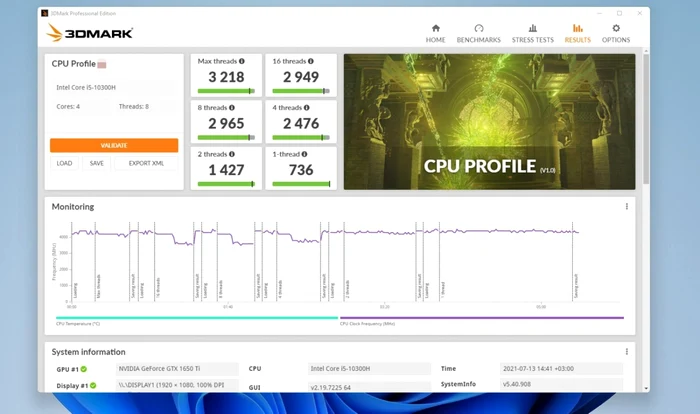Click the CPU Profile banner image
This screenshot has height=414, width=700.
pos(489,122)
